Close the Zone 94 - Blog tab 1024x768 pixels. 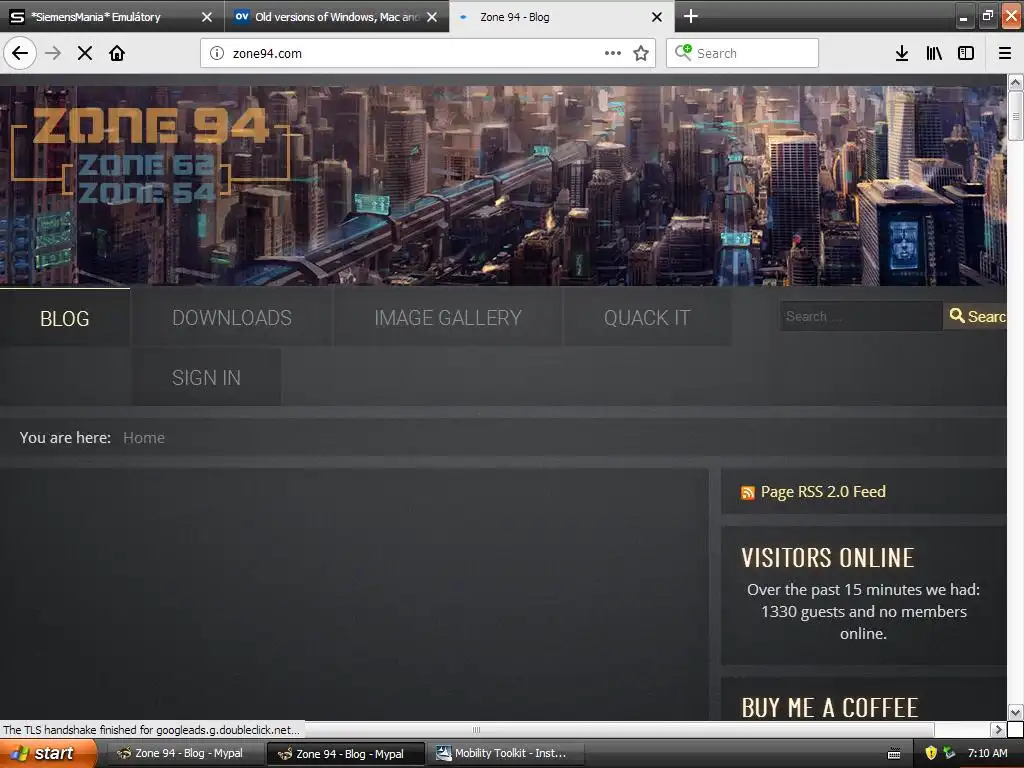(x=657, y=17)
